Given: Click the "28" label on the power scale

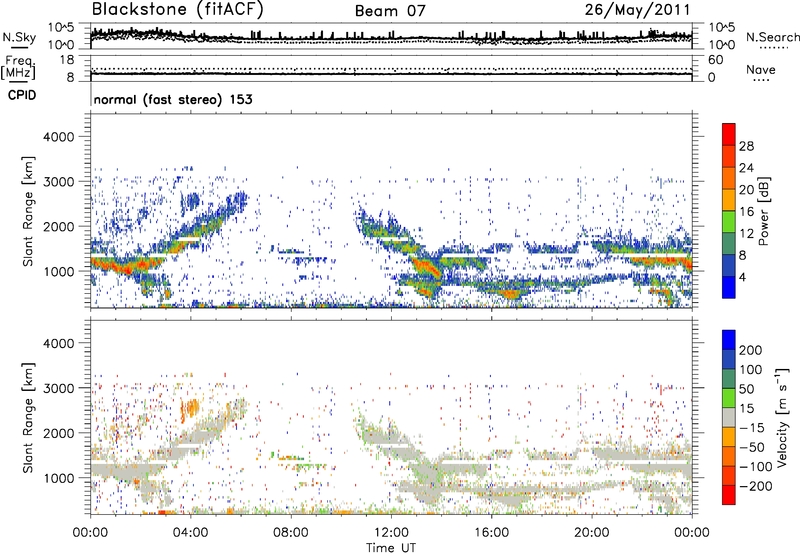Looking at the screenshot, I should [x=746, y=146].
